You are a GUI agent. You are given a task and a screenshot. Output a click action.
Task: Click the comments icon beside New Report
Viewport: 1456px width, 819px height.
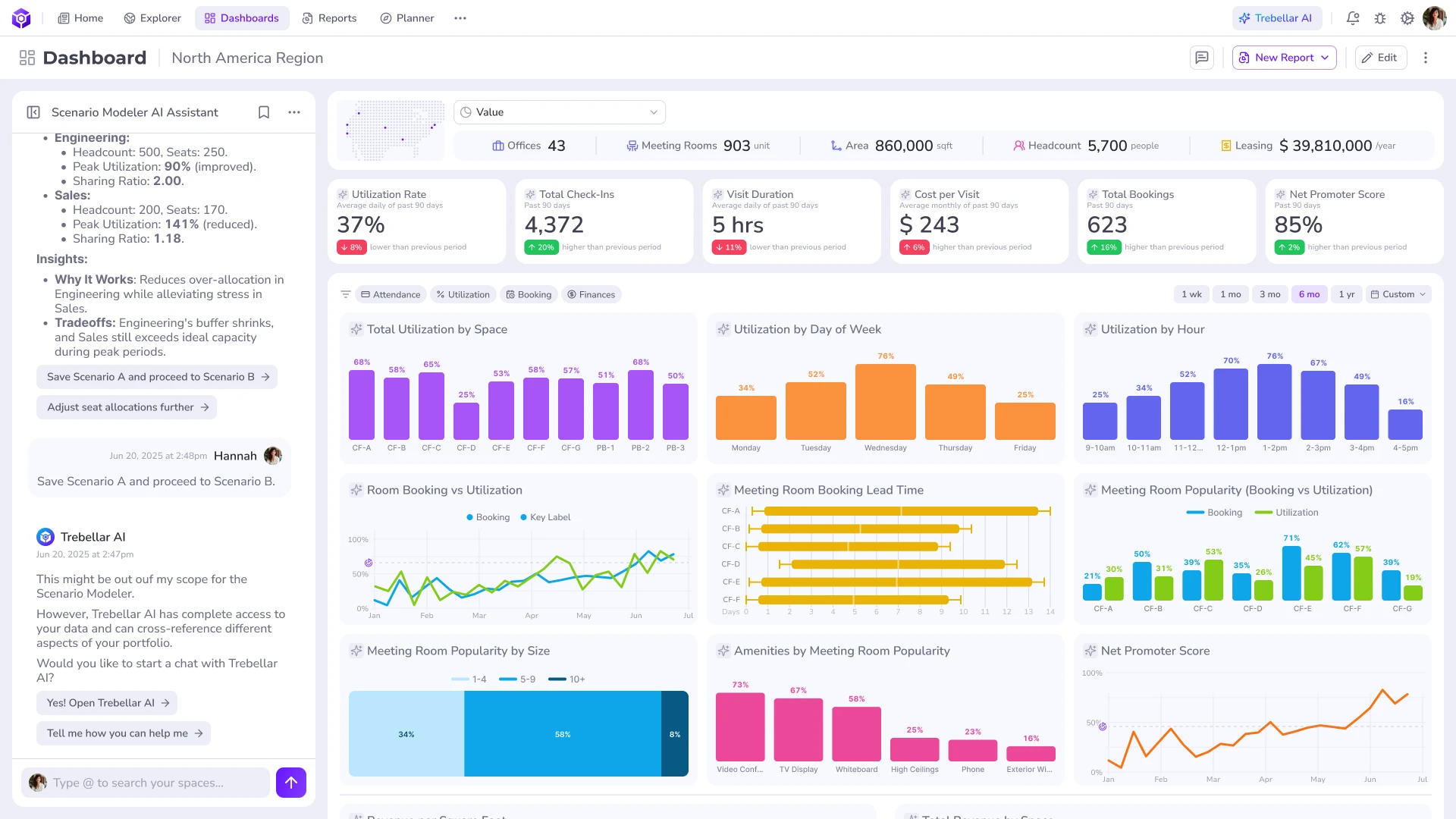[1202, 58]
